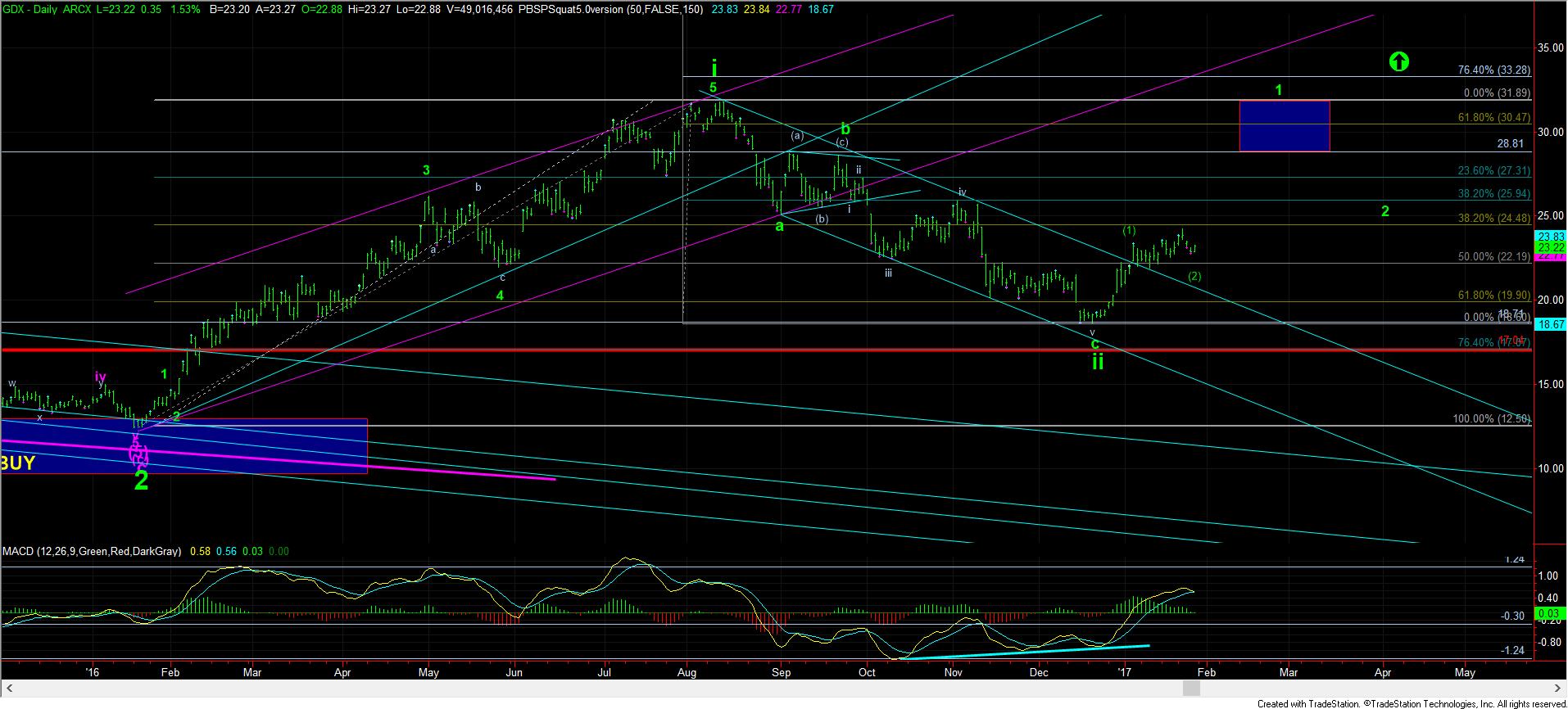Click the Oct label on the date axis
This screenshot has height=709, width=1568.
click(867, 672)
